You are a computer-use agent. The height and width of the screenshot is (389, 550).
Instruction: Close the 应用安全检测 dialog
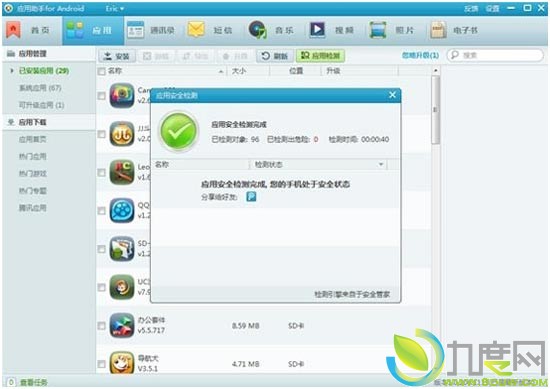[393, 95]
